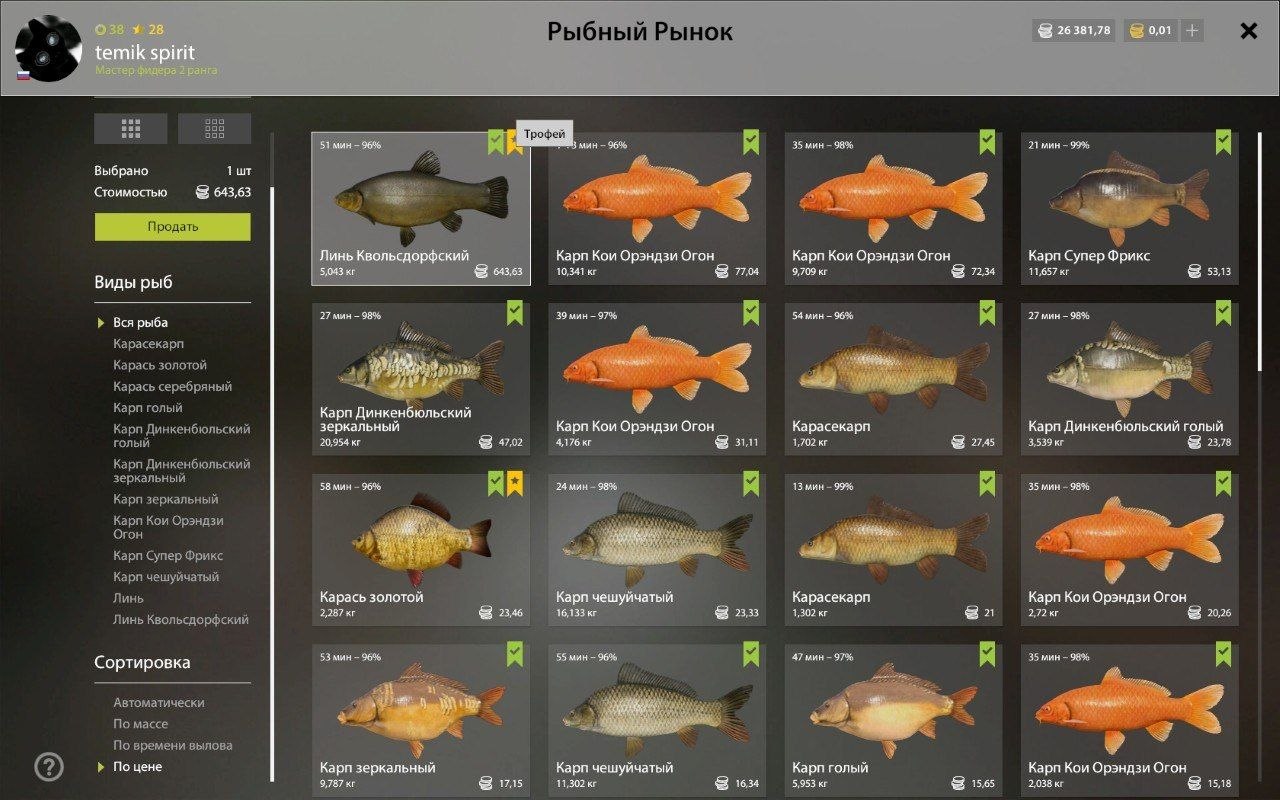The width and height of the screenshot is (1280, 800).
Task: Toggle checkmark on Карп Динкенбюльский голый card
Action: click(1224, 313)
